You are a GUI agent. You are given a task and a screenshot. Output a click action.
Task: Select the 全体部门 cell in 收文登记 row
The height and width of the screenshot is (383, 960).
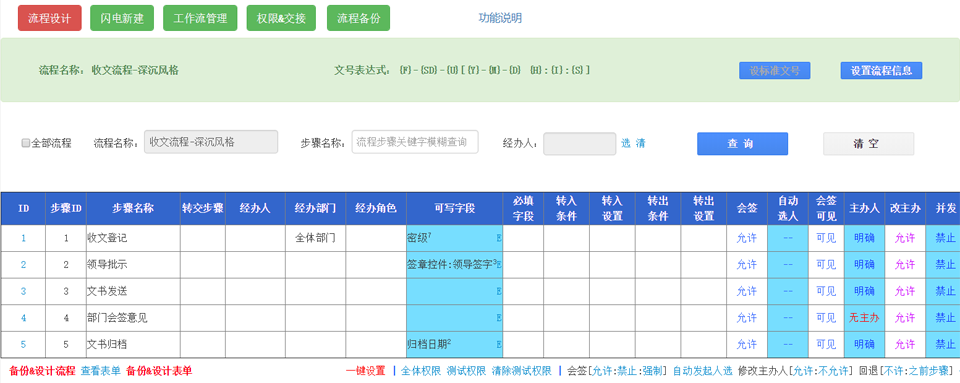coord(315,239)
